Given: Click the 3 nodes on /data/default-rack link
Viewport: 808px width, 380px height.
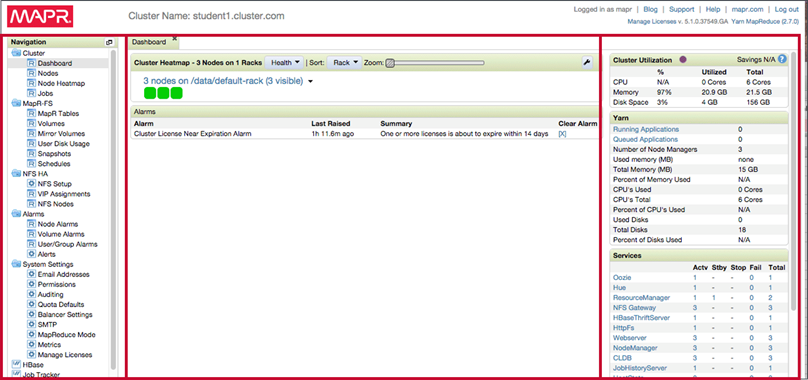Looking at the screenshot, I should [223, 81].
